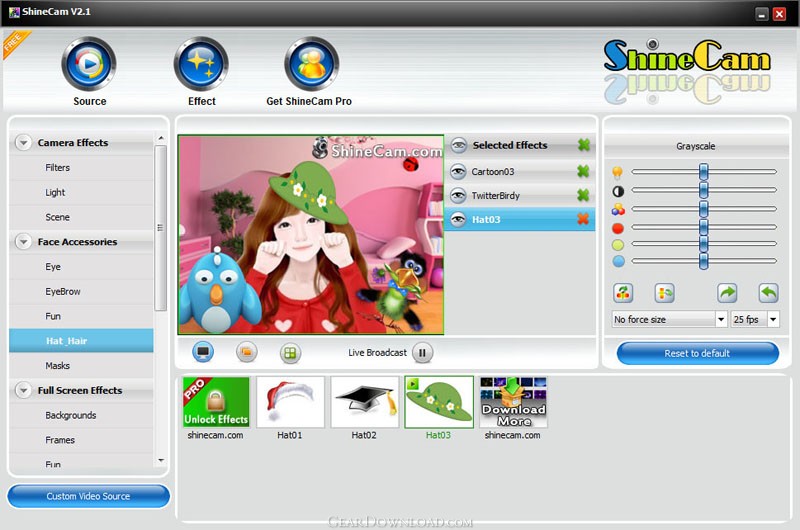Open the 25 fps dropdown

(x=773, y=319)
